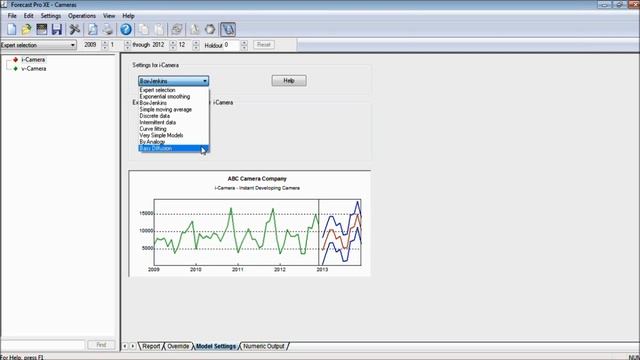Click the ABC Camera Company forecast chart
Image resolution: width=640 pixels, height=360 pixels.
tap(250, 223)
